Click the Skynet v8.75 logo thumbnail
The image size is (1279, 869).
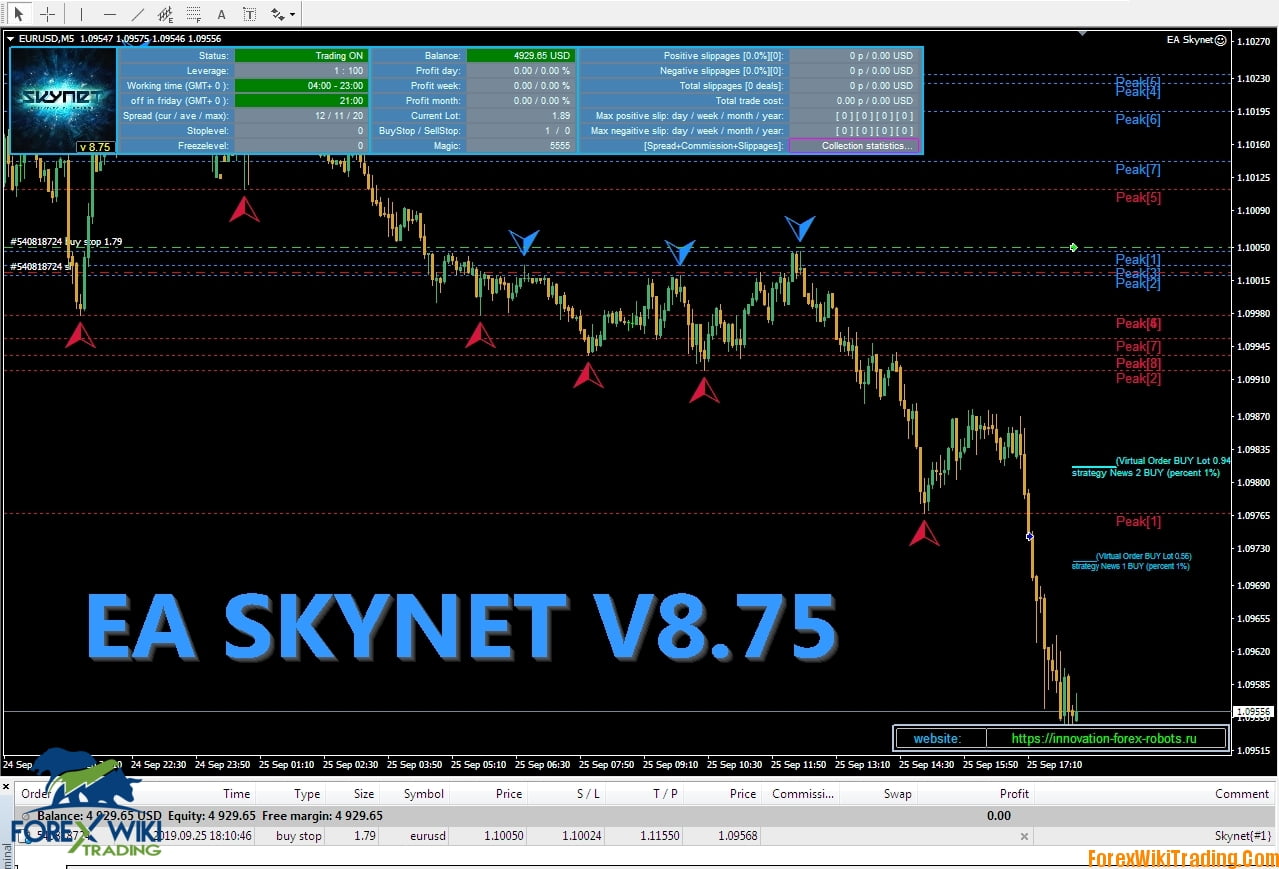(x=62, y=100)
